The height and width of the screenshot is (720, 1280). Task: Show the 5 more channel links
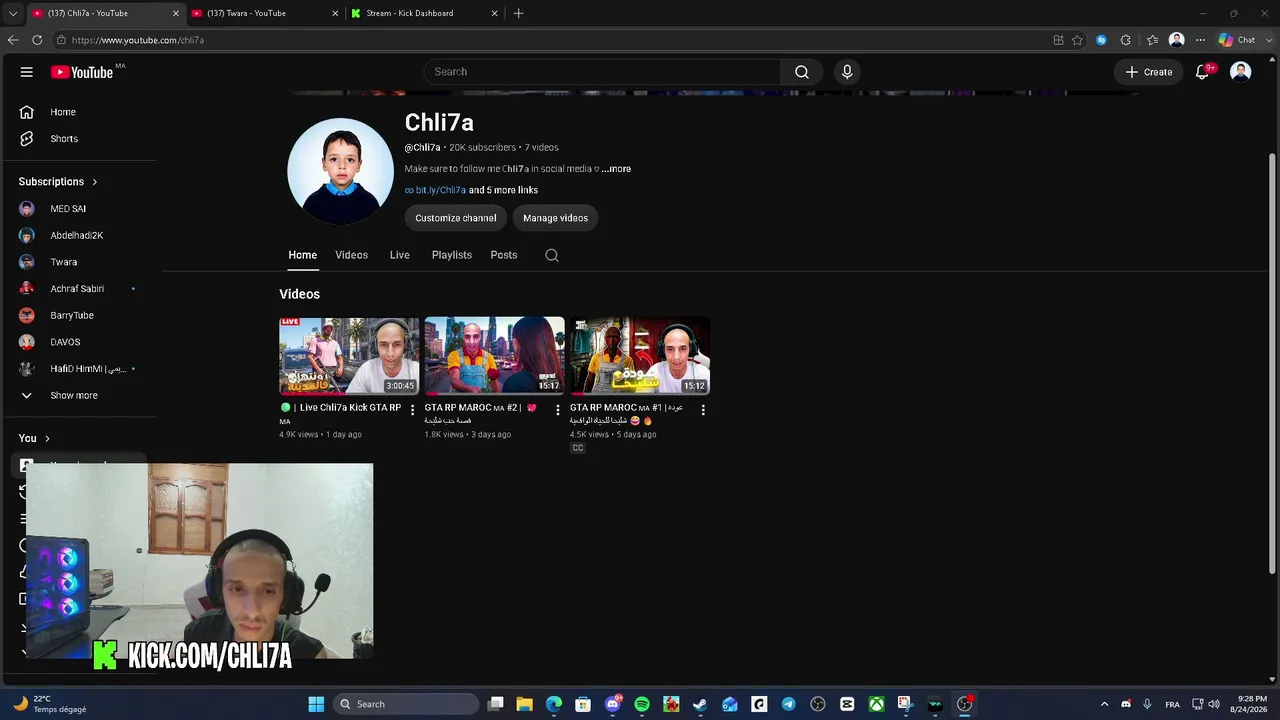coord(503,190)
